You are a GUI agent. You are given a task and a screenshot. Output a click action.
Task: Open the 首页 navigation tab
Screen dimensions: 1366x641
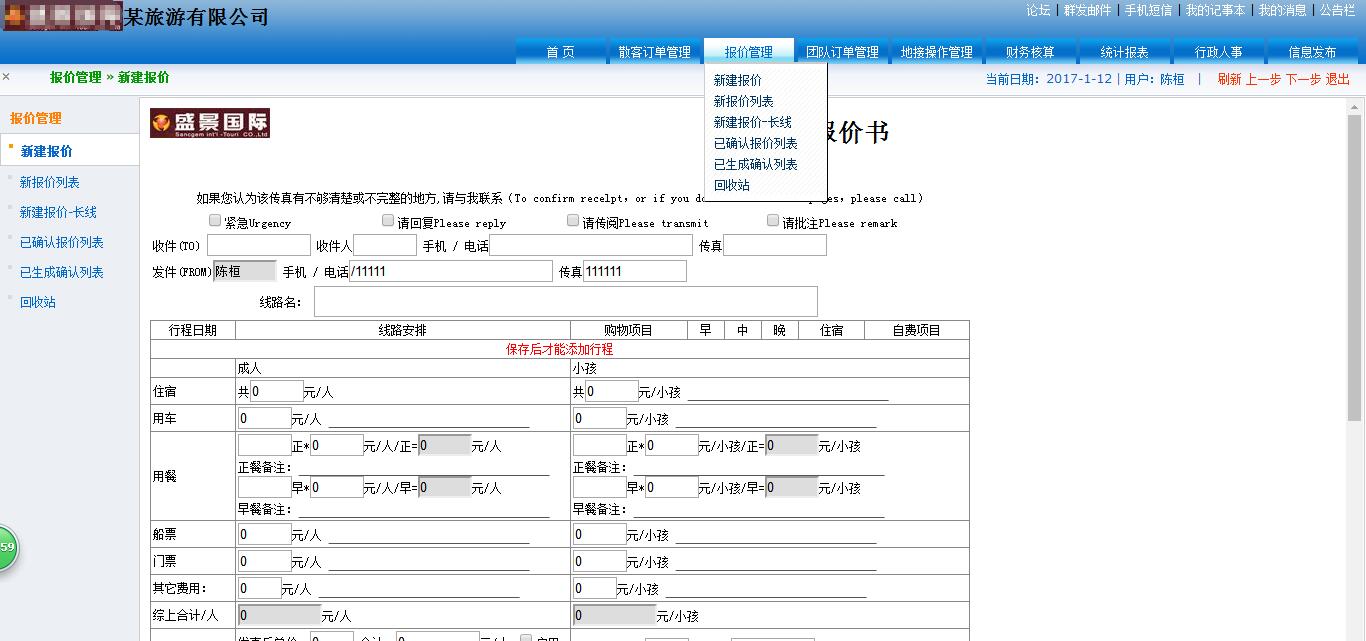[560, 52]
